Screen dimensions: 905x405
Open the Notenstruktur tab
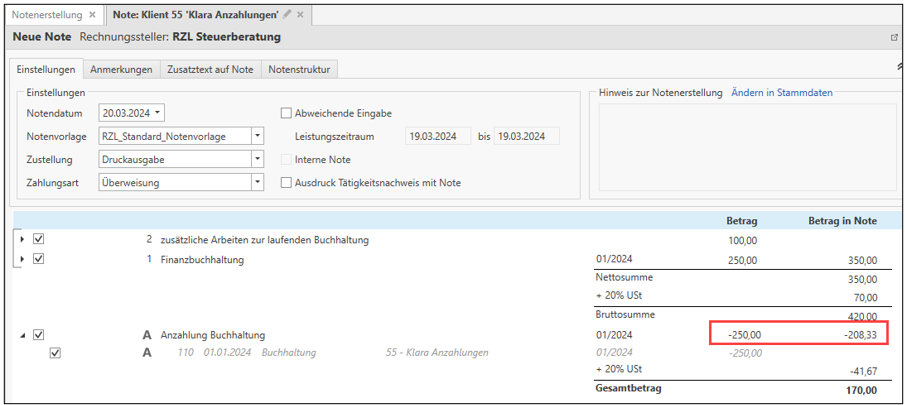tap(300, 69)
